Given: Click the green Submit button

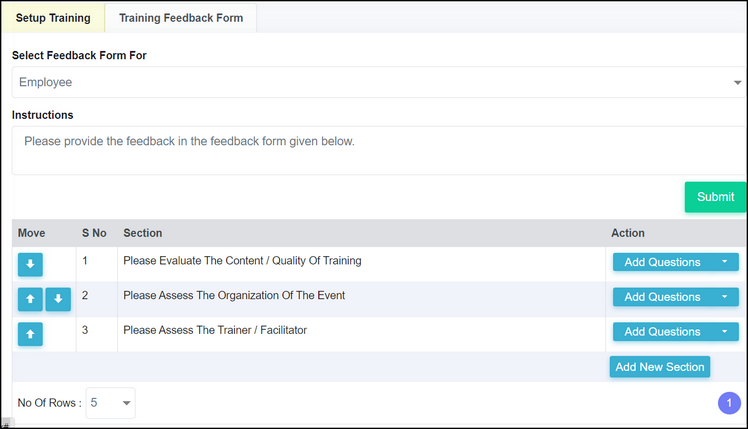Looking at the screenshot, I should (x=716, y=197).
